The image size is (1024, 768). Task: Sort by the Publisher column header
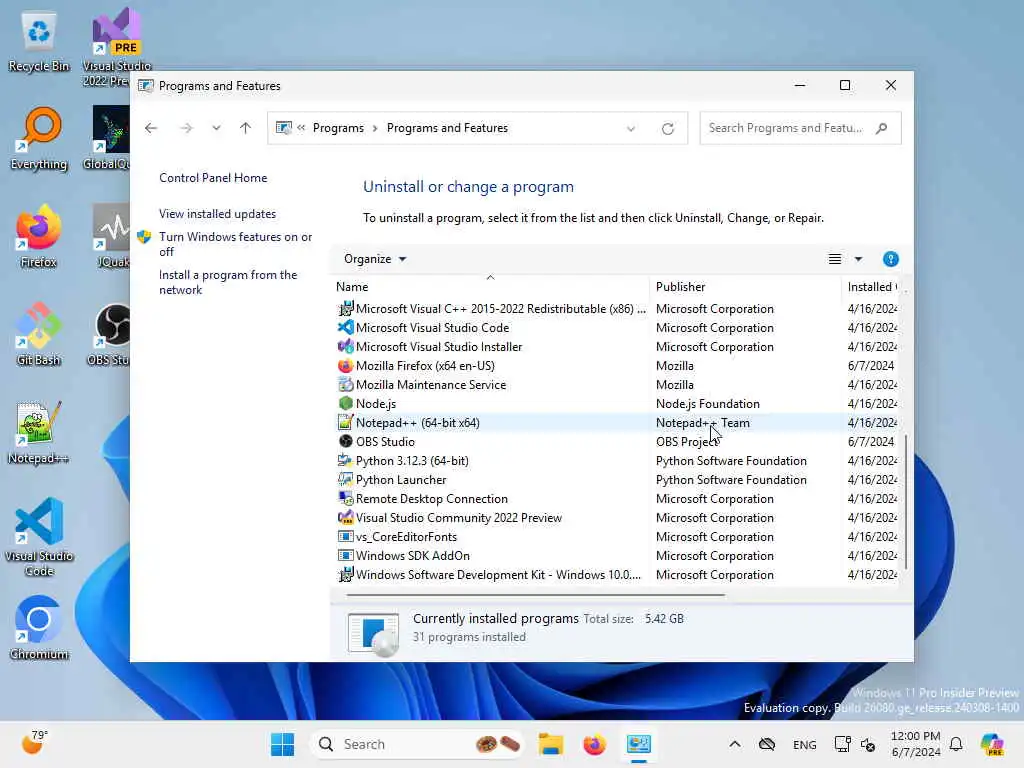click(x=746, y=287)
